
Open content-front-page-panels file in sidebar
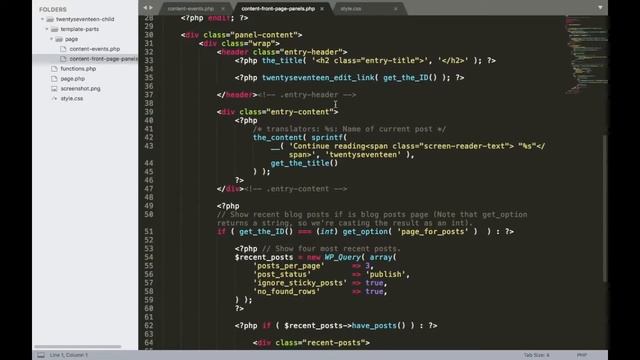coord(103,59)
